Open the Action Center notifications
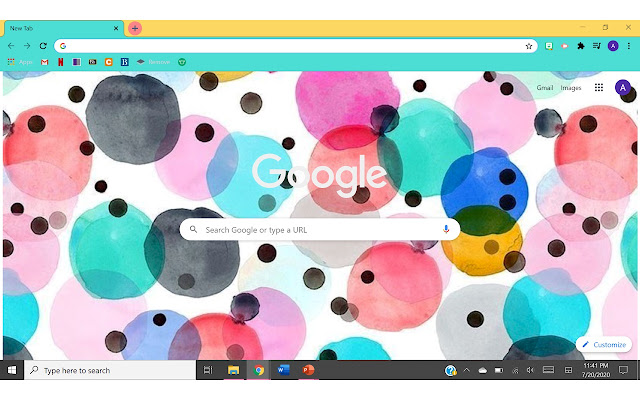640x400 pixels. (623, 370)
